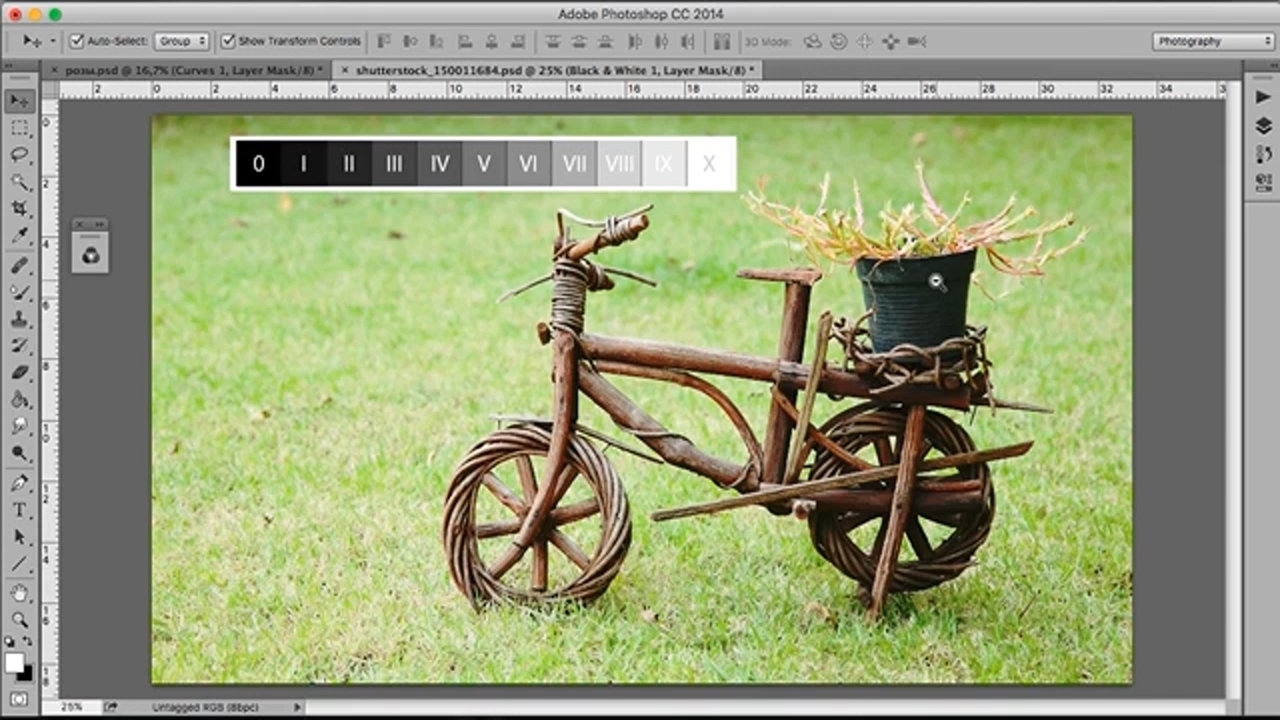Viewport: 1280px width, 720px height.
Task: Reset default foreground and background colors
Action: (10, 641)
